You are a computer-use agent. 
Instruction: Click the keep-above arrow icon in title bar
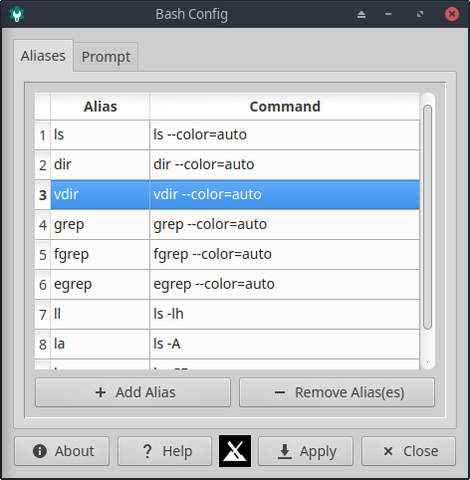(x=361, y=14)
